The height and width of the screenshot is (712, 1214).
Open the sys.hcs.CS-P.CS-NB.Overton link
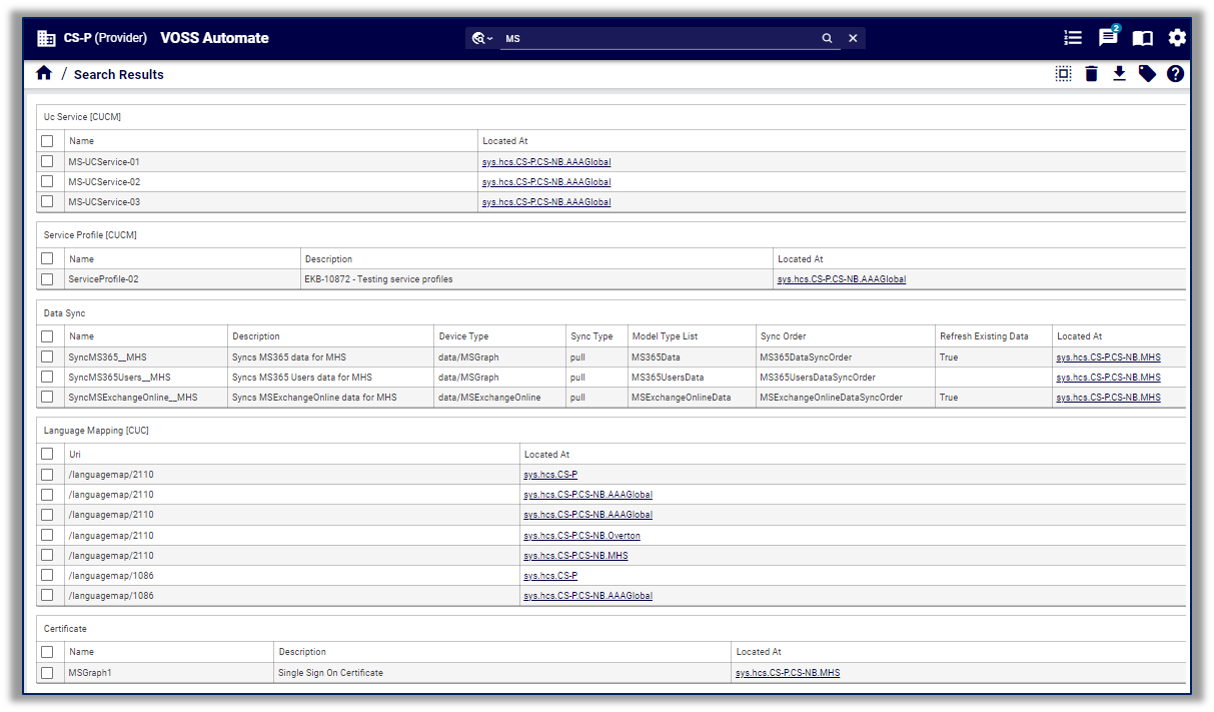[582, 536]
